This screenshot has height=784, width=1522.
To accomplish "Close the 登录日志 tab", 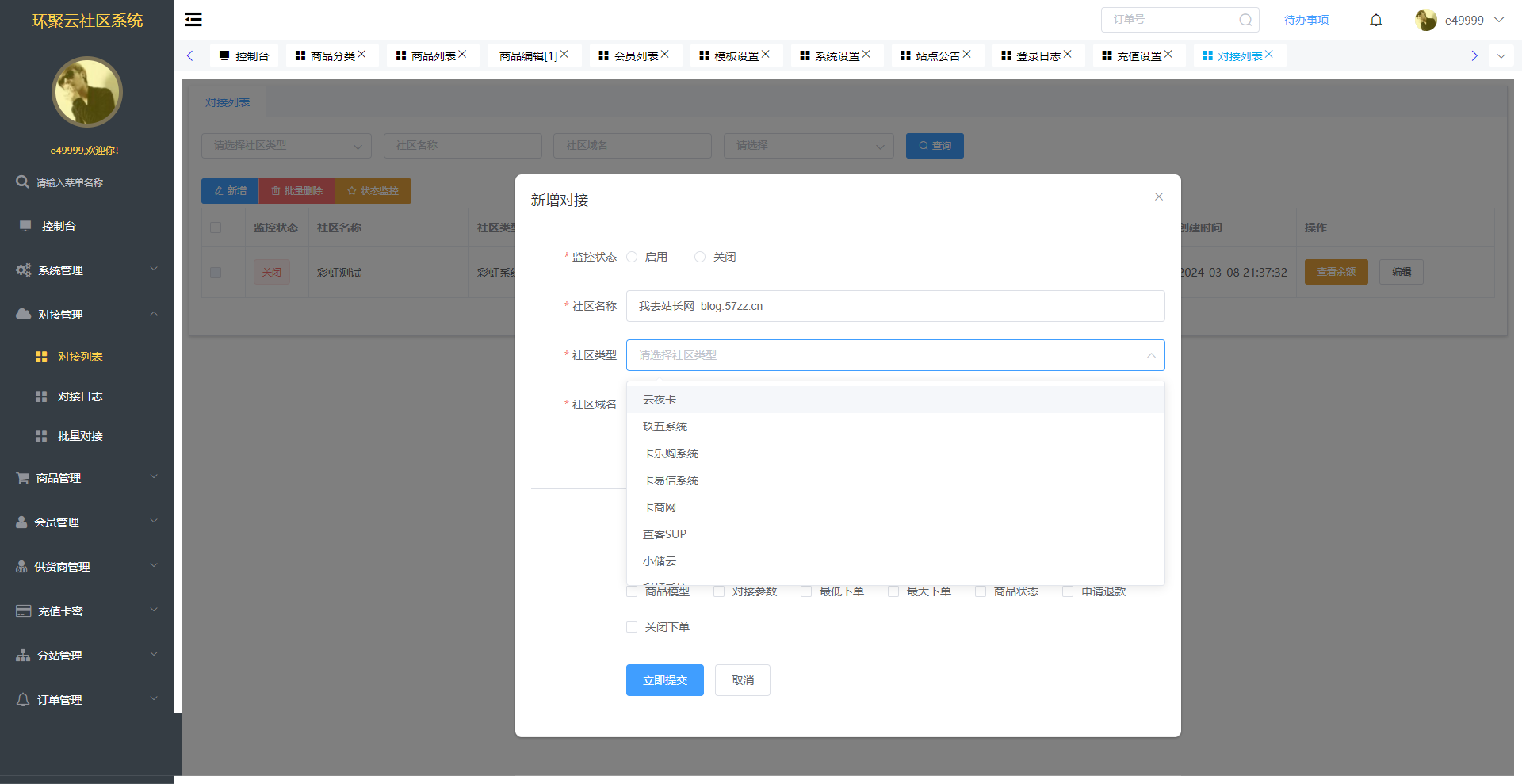I will pyautogui.click(x=1068, y=54).
